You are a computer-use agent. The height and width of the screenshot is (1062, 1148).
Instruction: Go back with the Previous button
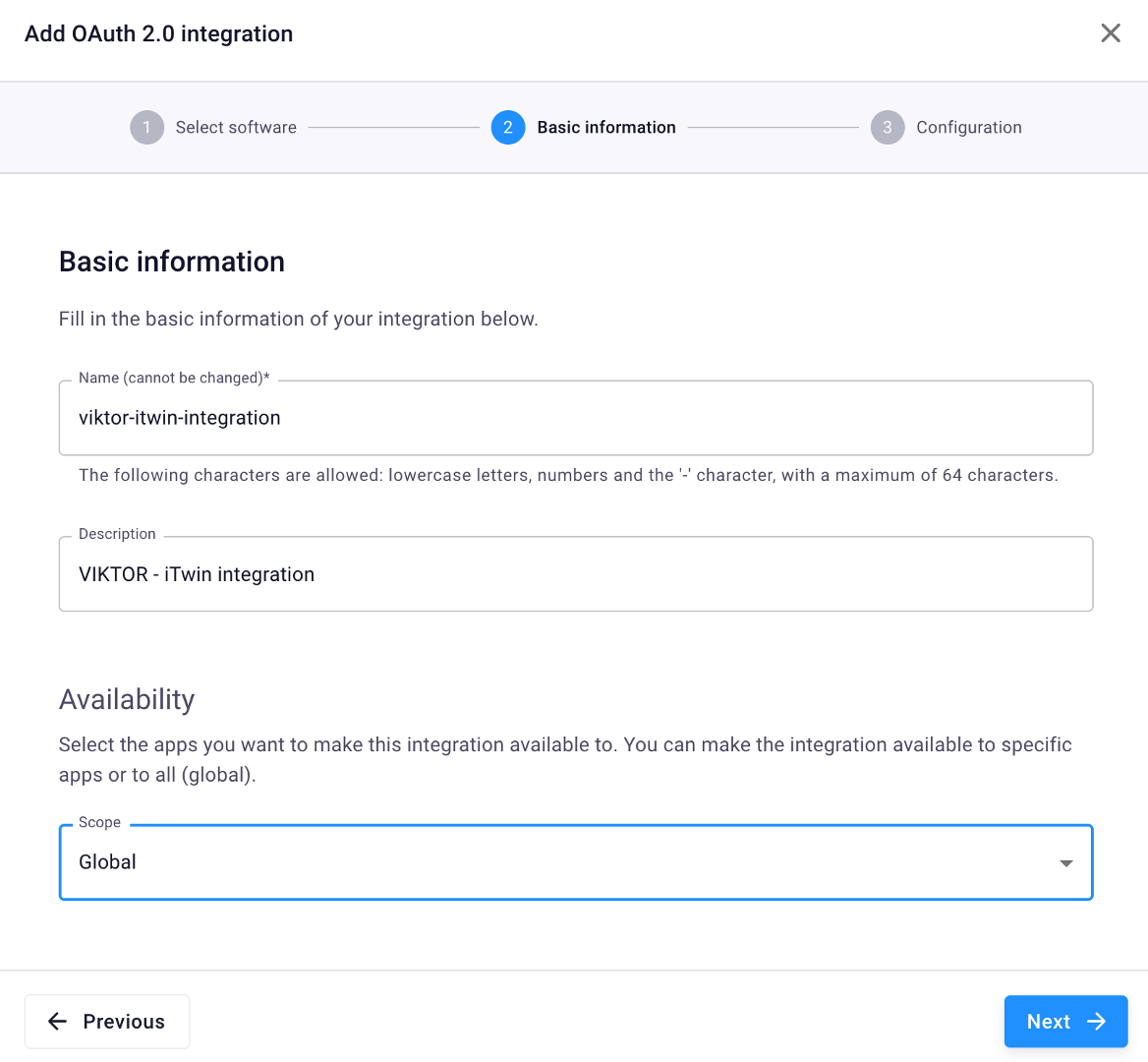107,1021
